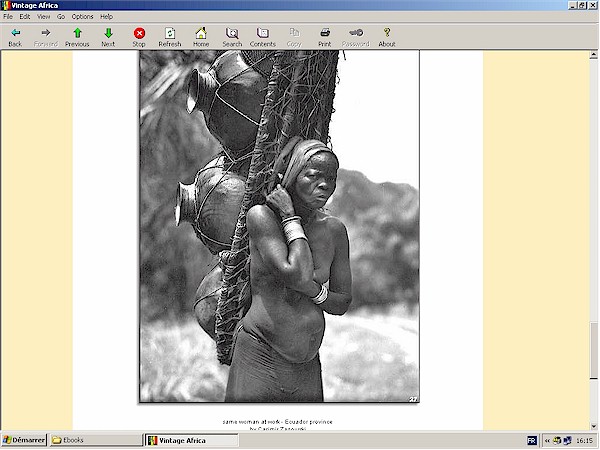Open the About dialog

coord(387,37)
